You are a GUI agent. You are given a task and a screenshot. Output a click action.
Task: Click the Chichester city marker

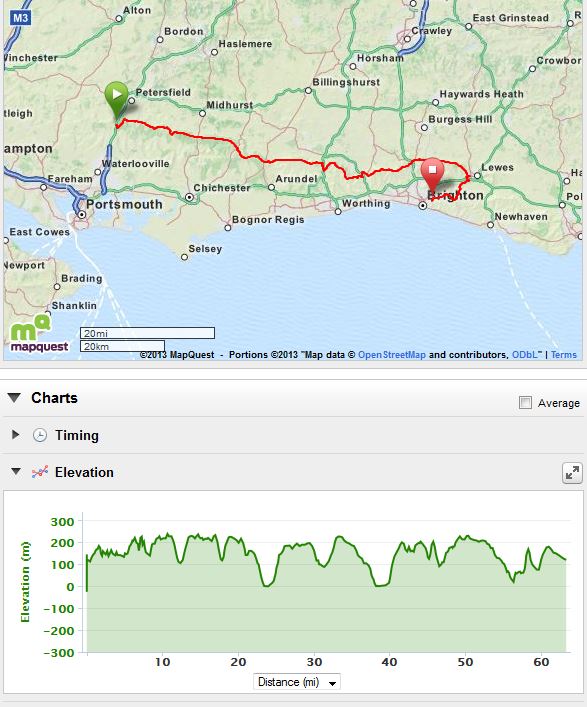point(189,197)
